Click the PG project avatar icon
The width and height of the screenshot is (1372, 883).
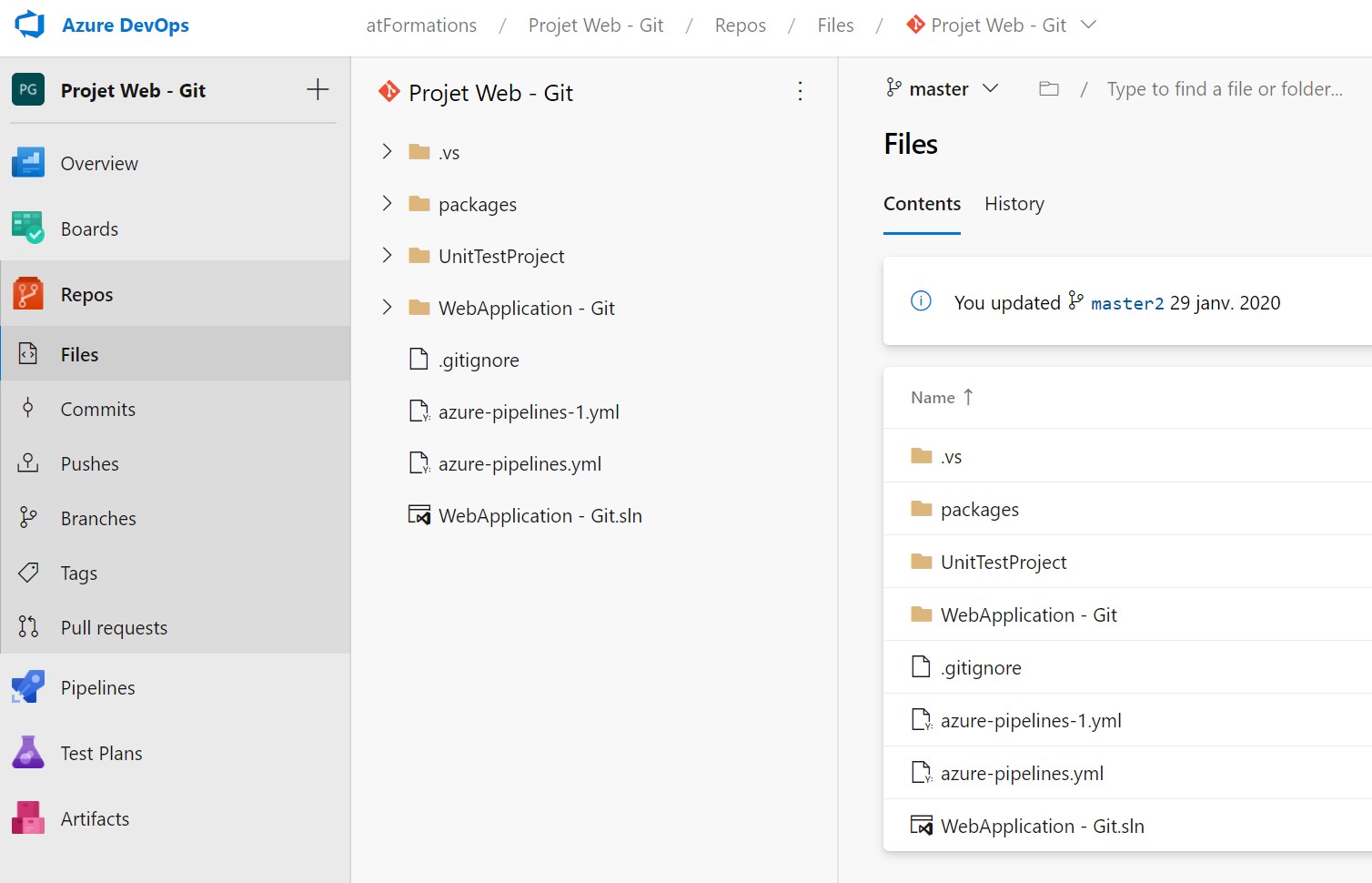(28, 89)
